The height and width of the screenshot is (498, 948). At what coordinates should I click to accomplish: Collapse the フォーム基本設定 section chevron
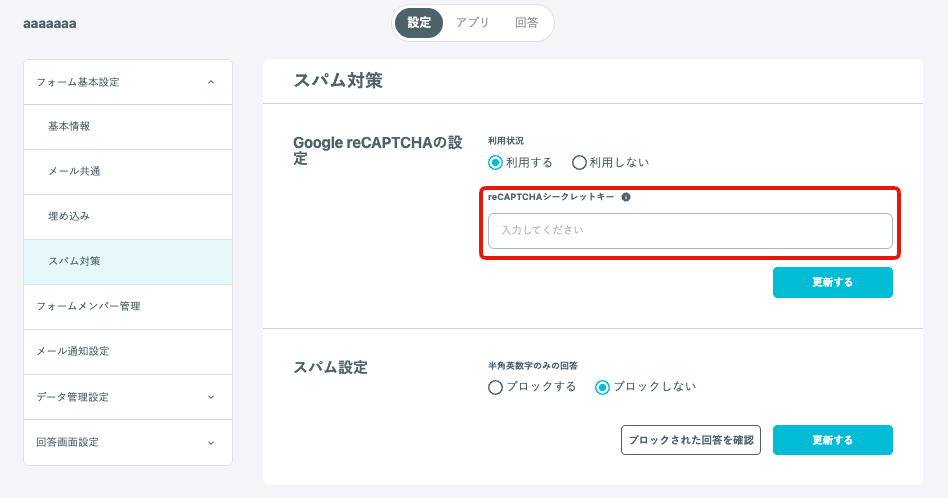tap(210, 82)
